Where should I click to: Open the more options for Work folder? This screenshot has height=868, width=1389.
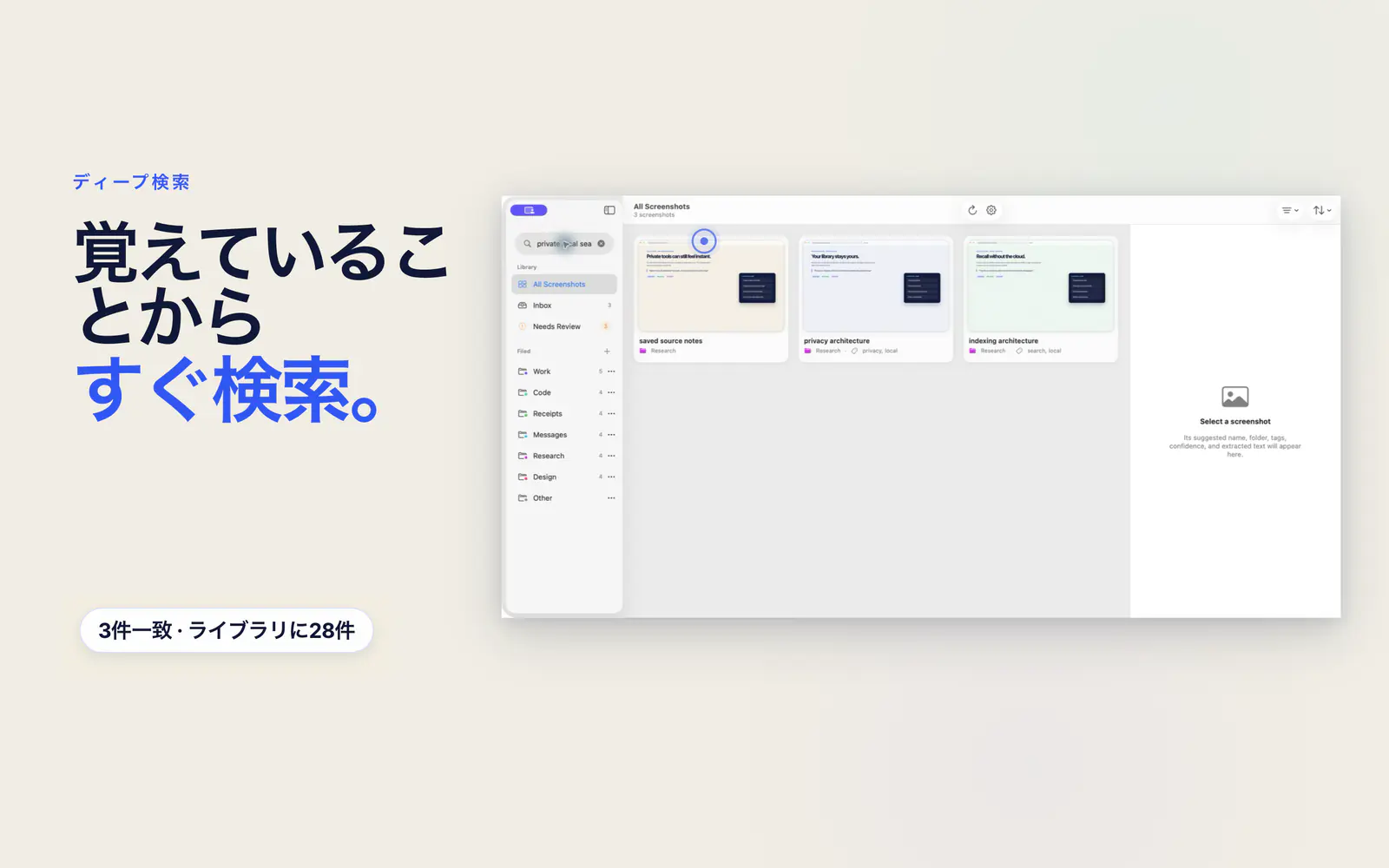[x=611, y=372]
